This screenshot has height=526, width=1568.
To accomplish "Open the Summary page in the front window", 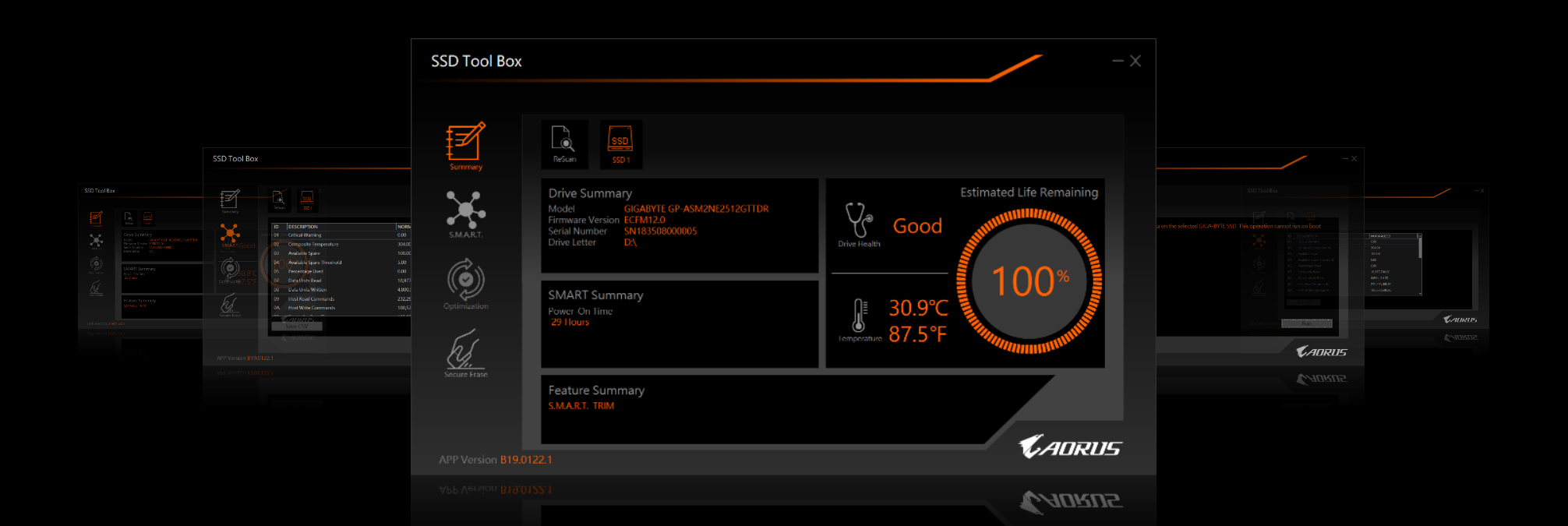I will pos(465,146).
